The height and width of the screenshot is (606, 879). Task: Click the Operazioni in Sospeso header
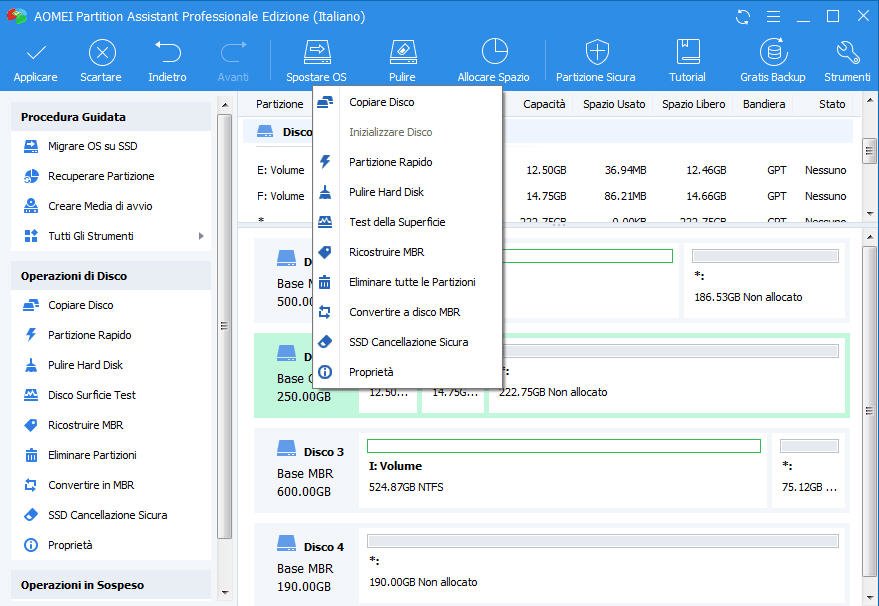pos(111,585)
